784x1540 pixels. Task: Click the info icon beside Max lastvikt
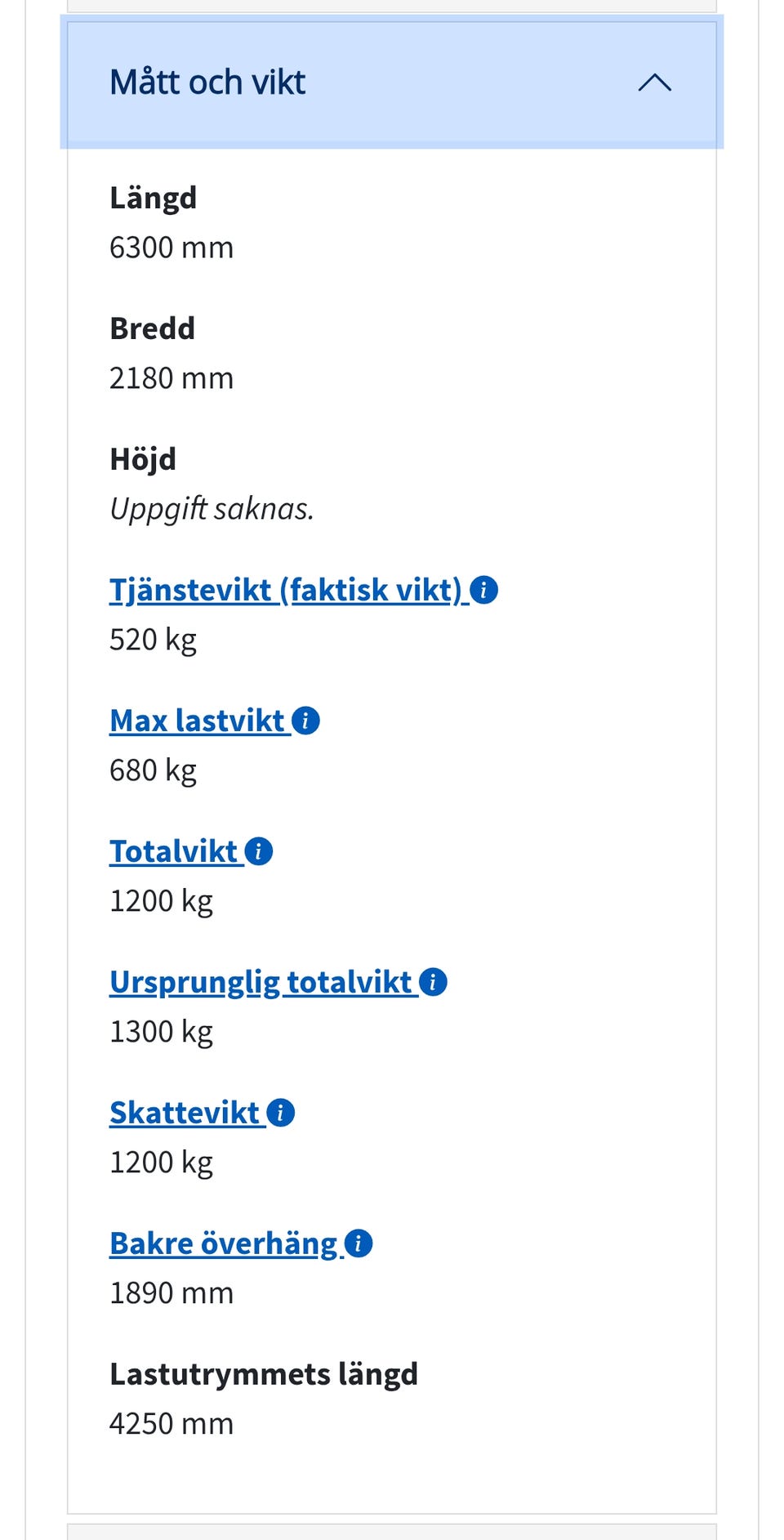[x=306, y=721]
